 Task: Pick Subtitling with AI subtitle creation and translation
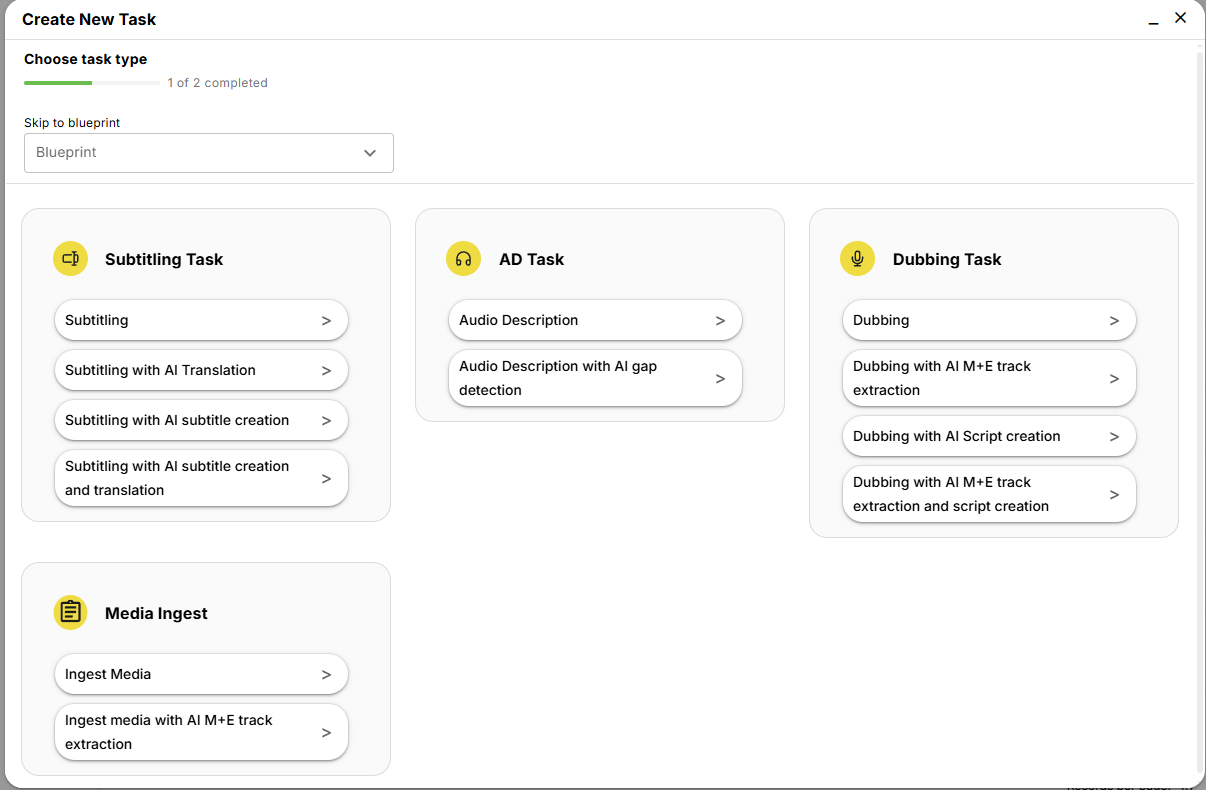(200, 478)
